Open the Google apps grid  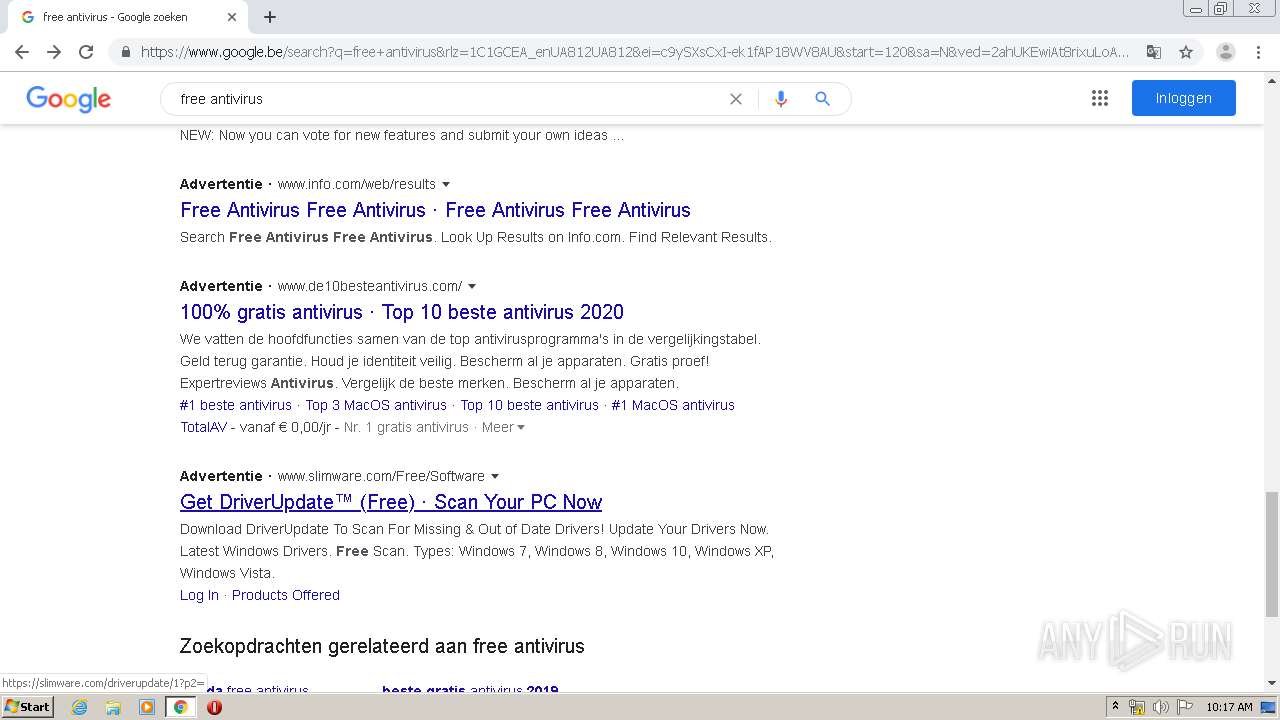click(x=1100, y=98)
